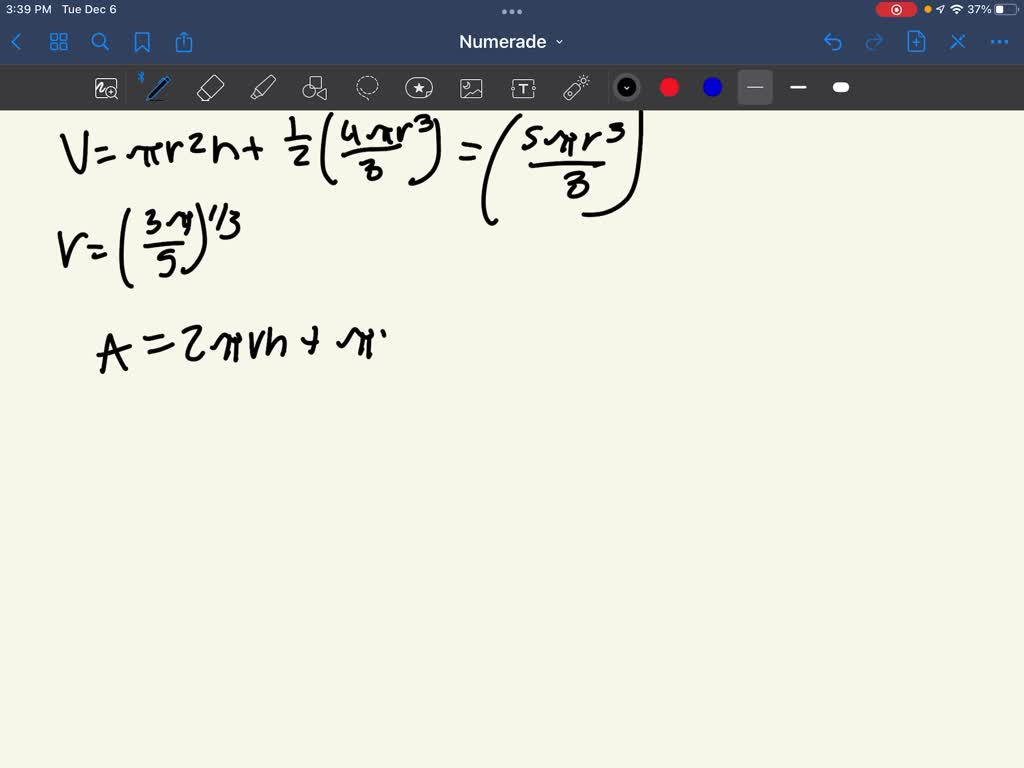Choose the red color swatch

[x=669, y=87]
